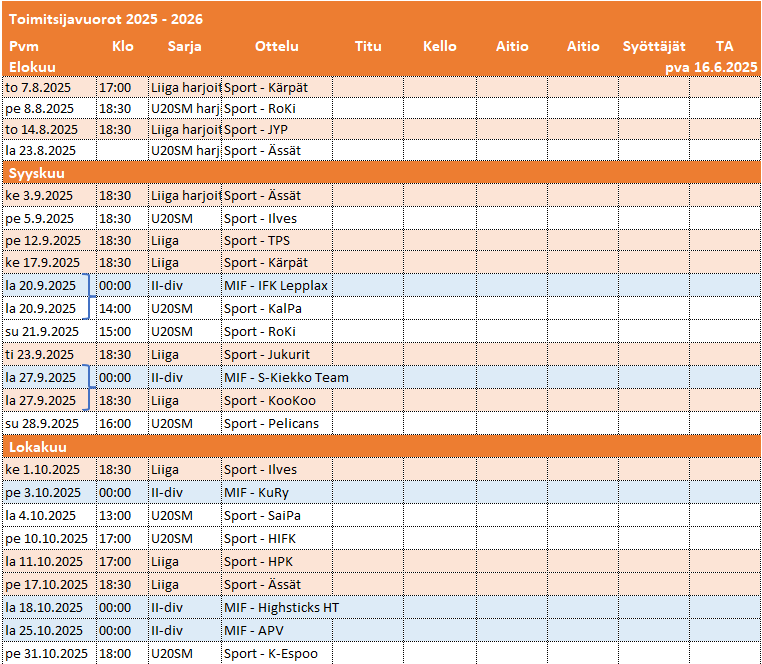Viewport: 762px width, 664px height.
Task: Click the 'Syöttäjät' column header
Action: click(654, 46)
